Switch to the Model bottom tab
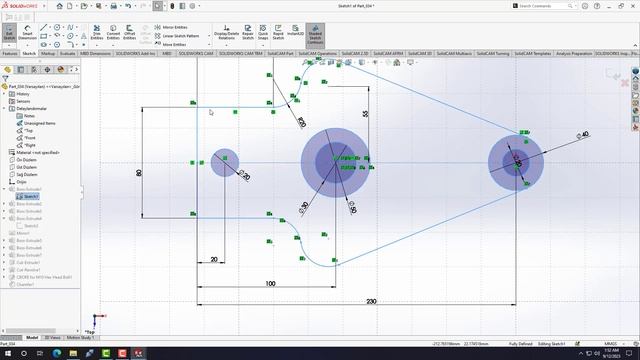This screenshot has height=360, width=640. (32, 338)
